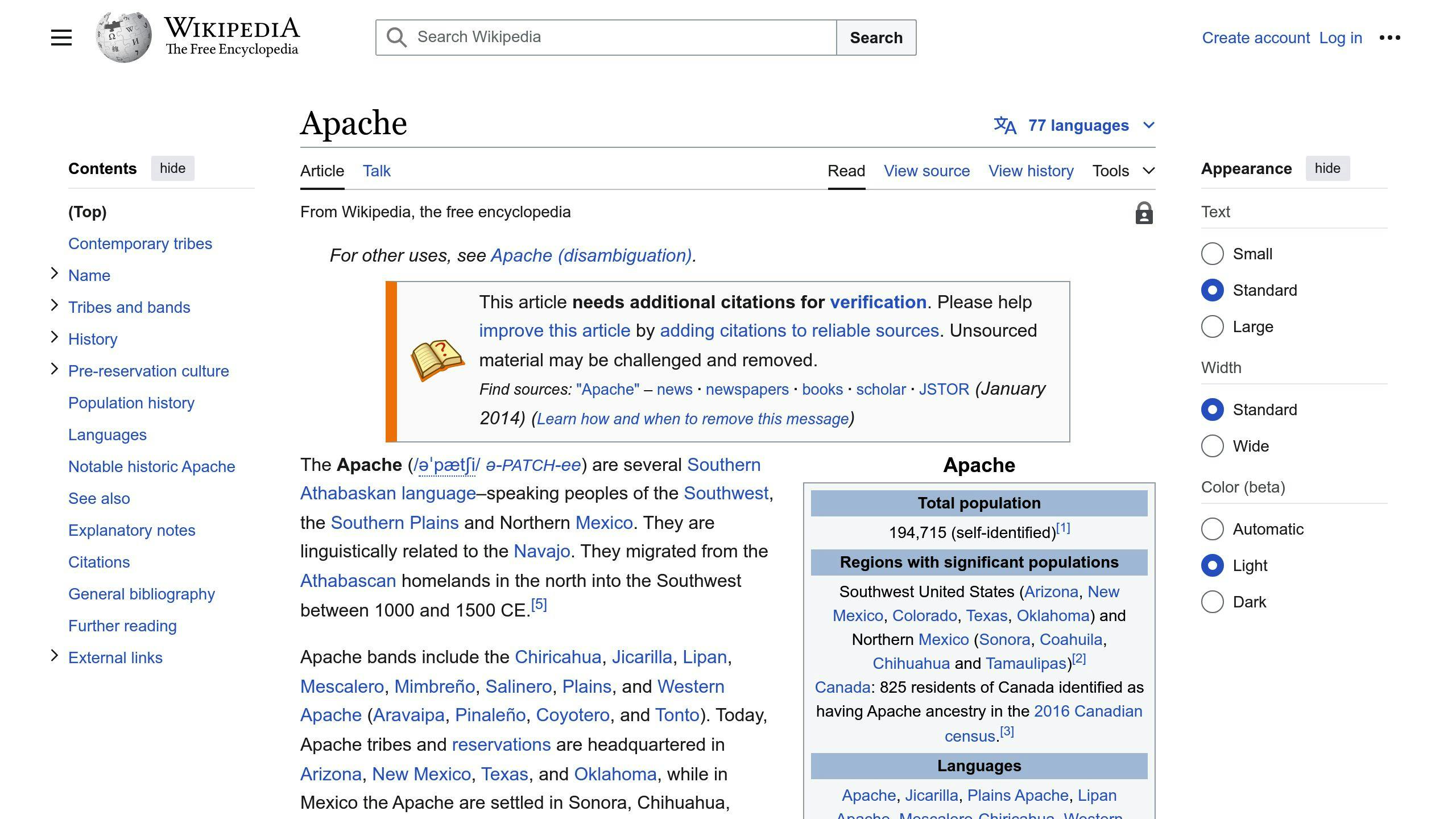Click the IPA pronunciation link
Screen dimensions: 1456x819
pyautogui.click(x=447, y=465)
